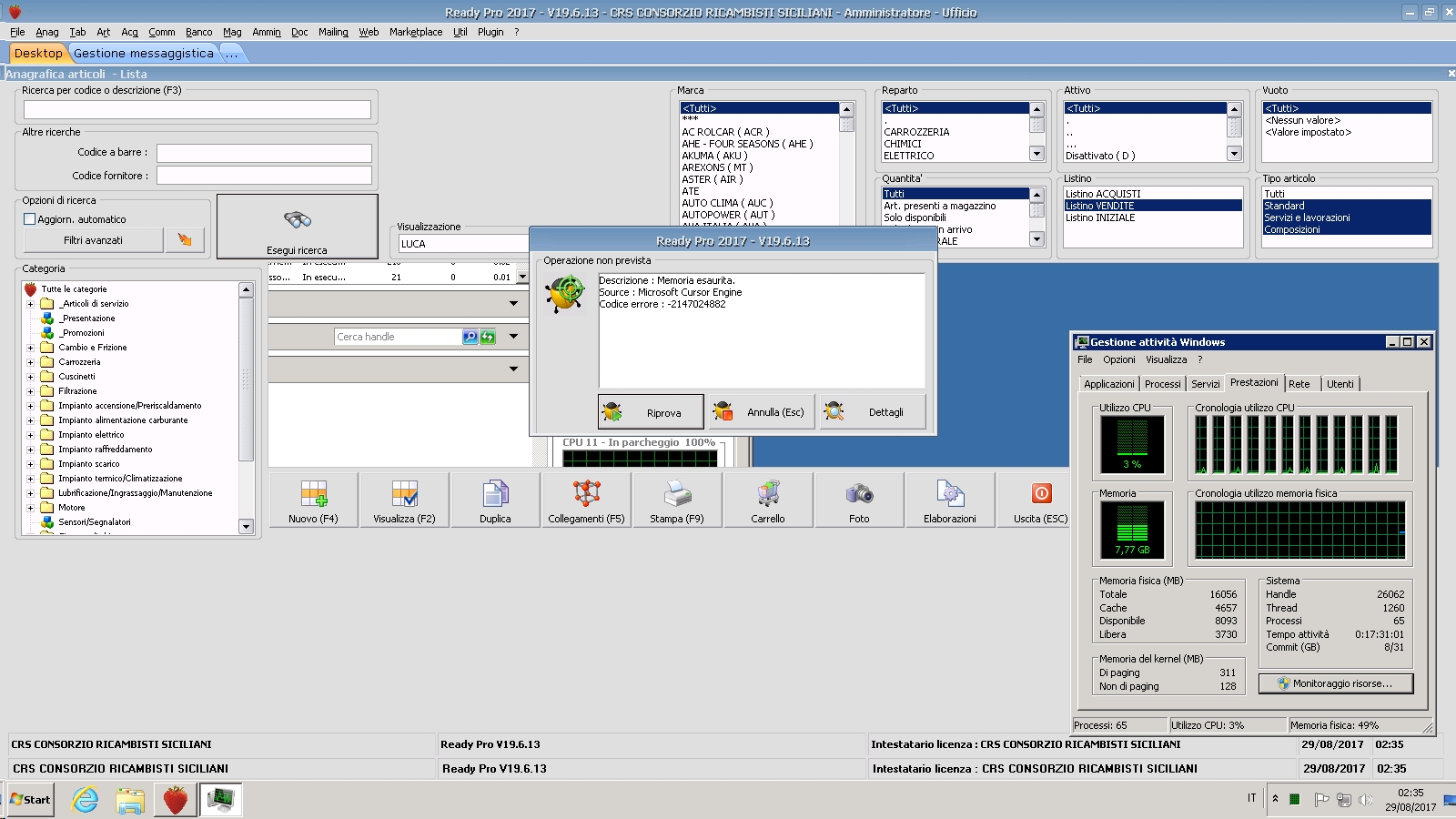Open the Mag menu
Image resolution: width=1456 pixels, height=819 pixels.
click(232, 32)
